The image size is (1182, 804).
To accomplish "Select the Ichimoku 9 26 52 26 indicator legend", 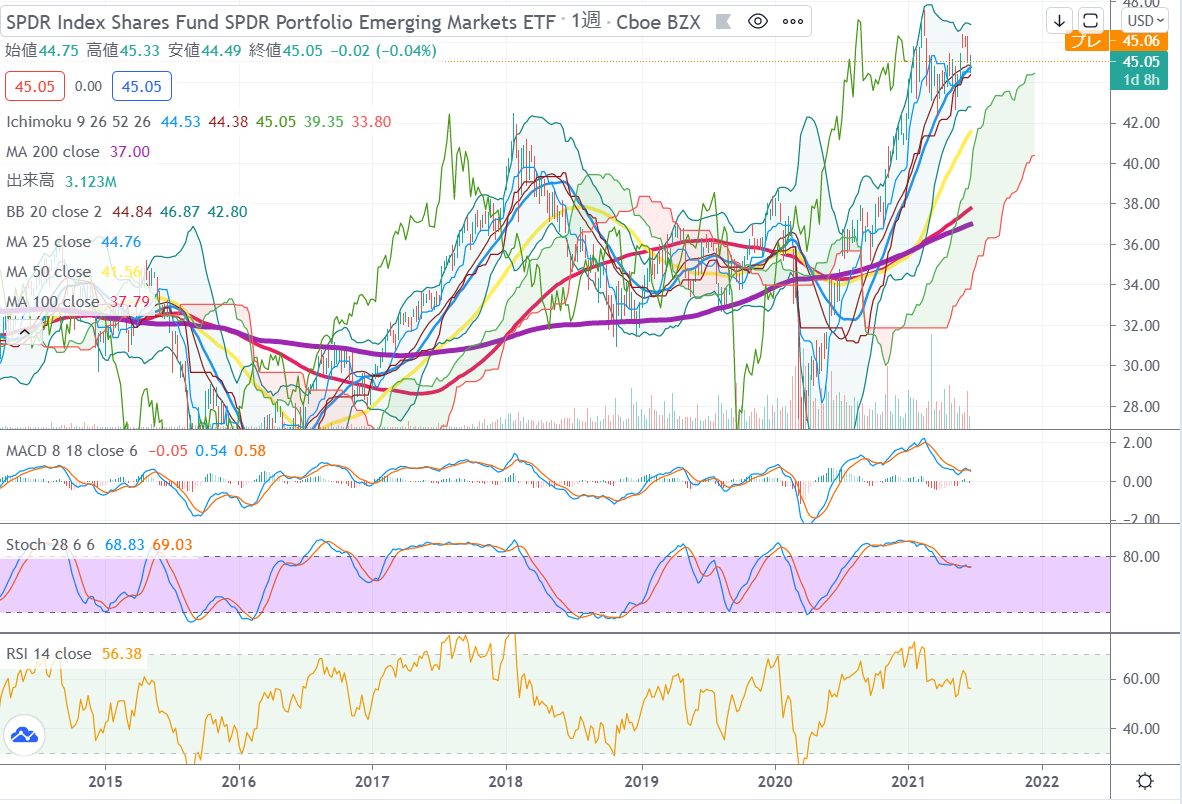I will [78, 122].
